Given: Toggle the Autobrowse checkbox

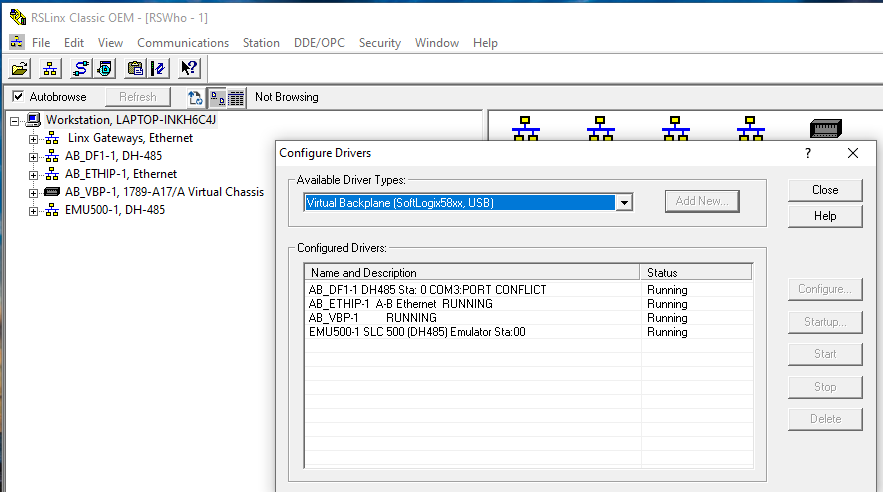Looking at the screenshot, I should pos(18,96).
